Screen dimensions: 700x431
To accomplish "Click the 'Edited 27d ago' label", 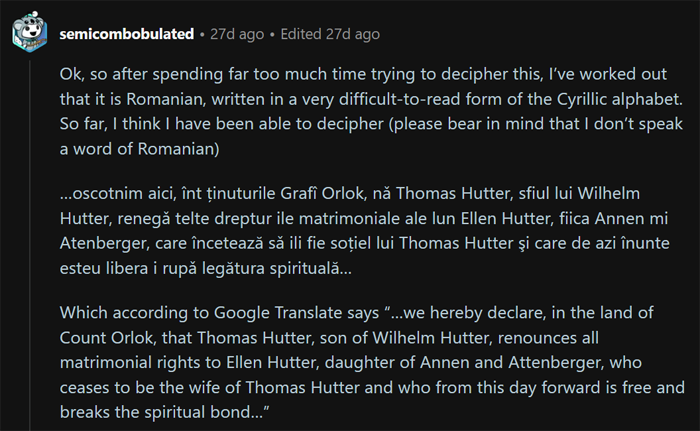I will (331, 34).
